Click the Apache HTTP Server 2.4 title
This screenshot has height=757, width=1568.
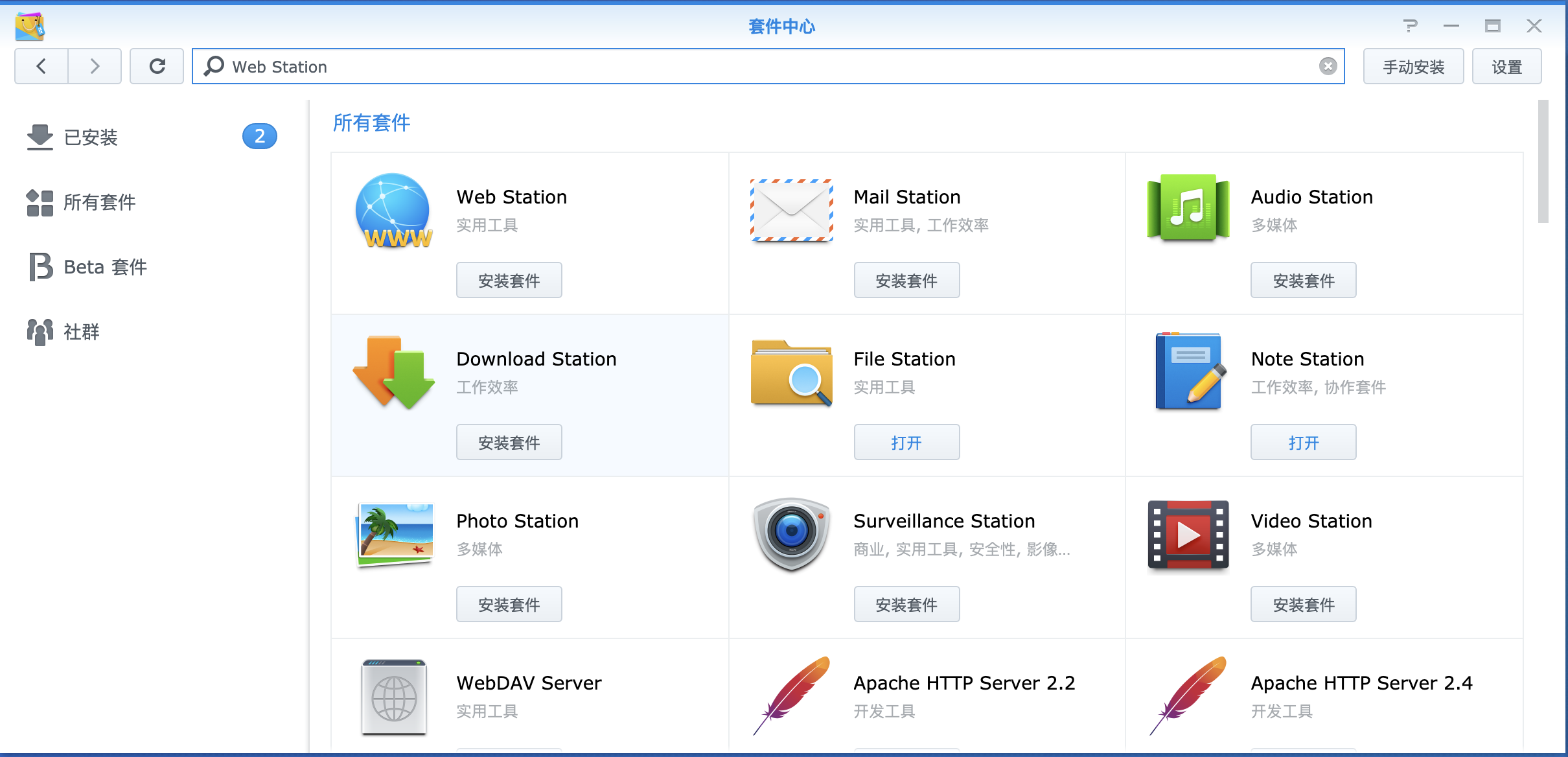pyautogui.click(x=1361, y=682)
